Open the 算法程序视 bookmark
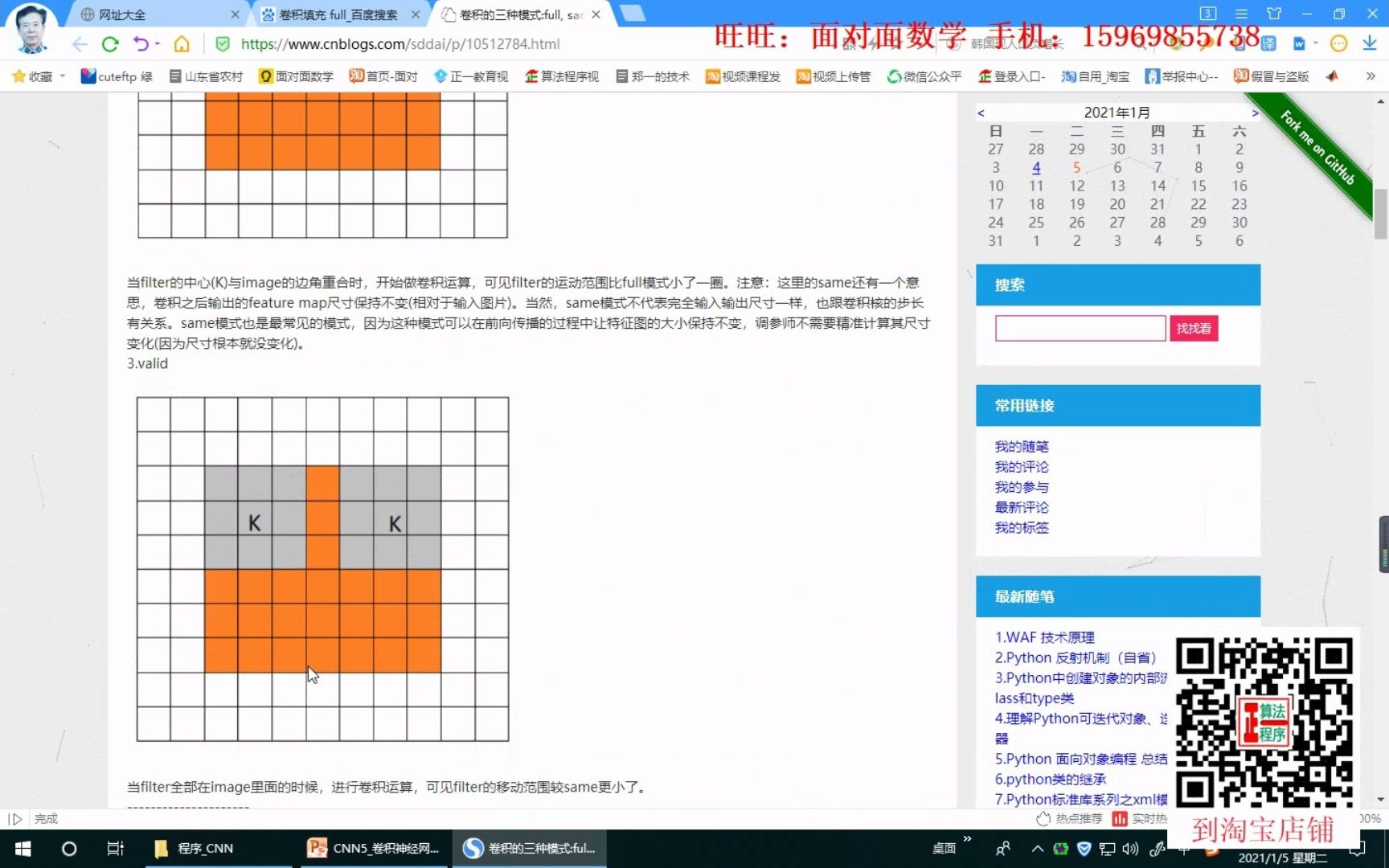Viewport: 1389px width, 868px height. [562, 76]
